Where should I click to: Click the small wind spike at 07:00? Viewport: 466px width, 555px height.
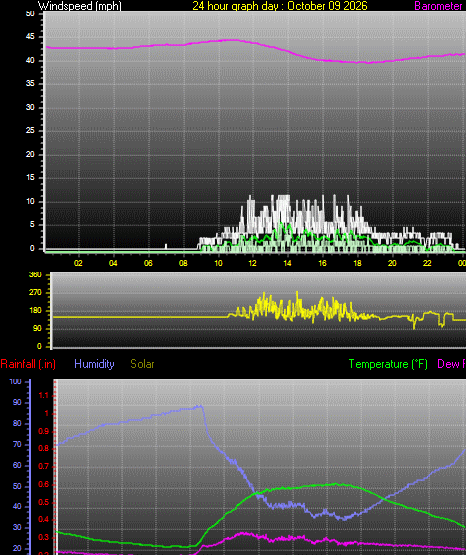coord(166,246)
